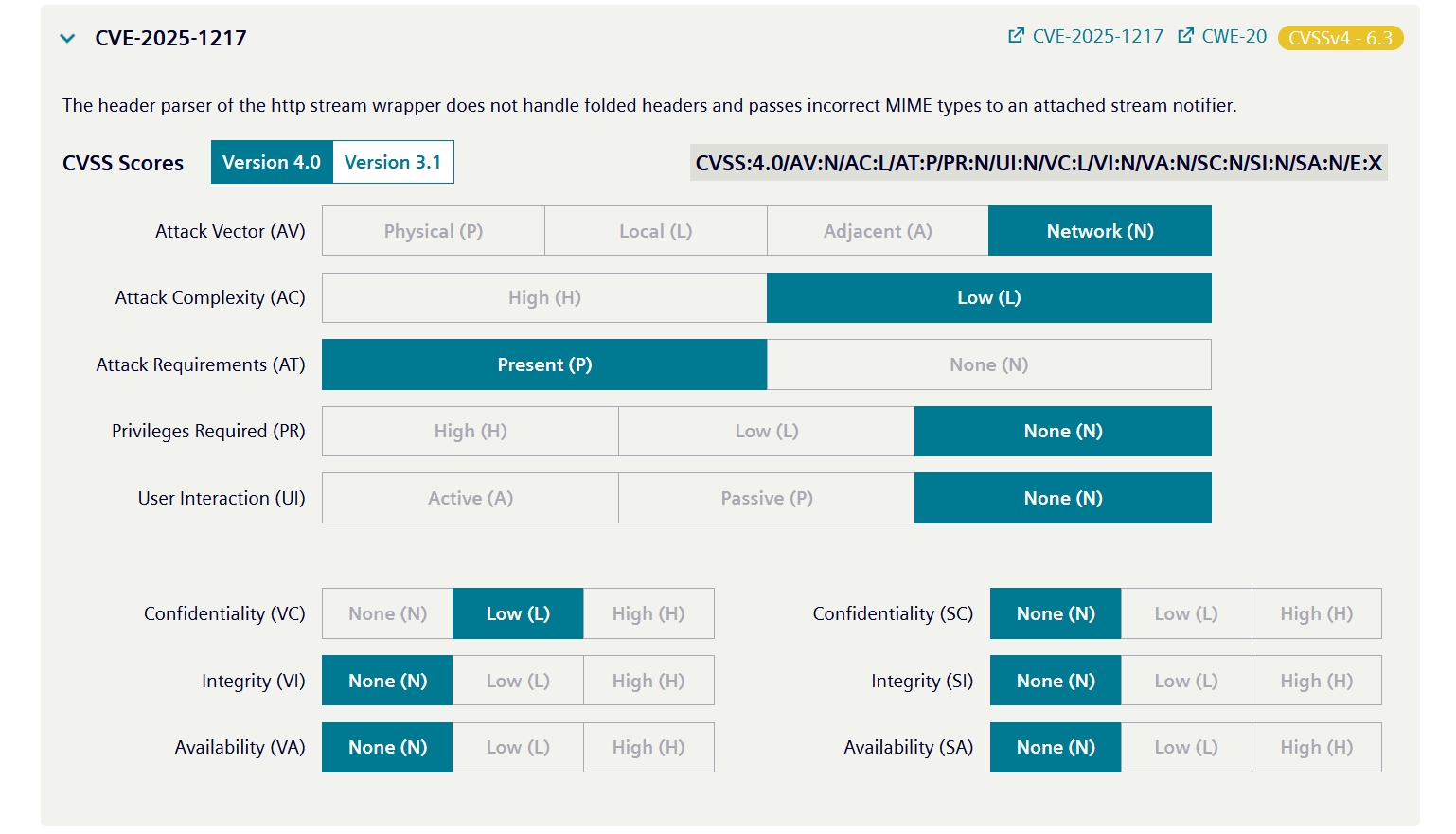This screenshot has width=1456, height=834.
Task: Set Confidentiality (VC) to High (H)
Action: click(x=648, y=613)
